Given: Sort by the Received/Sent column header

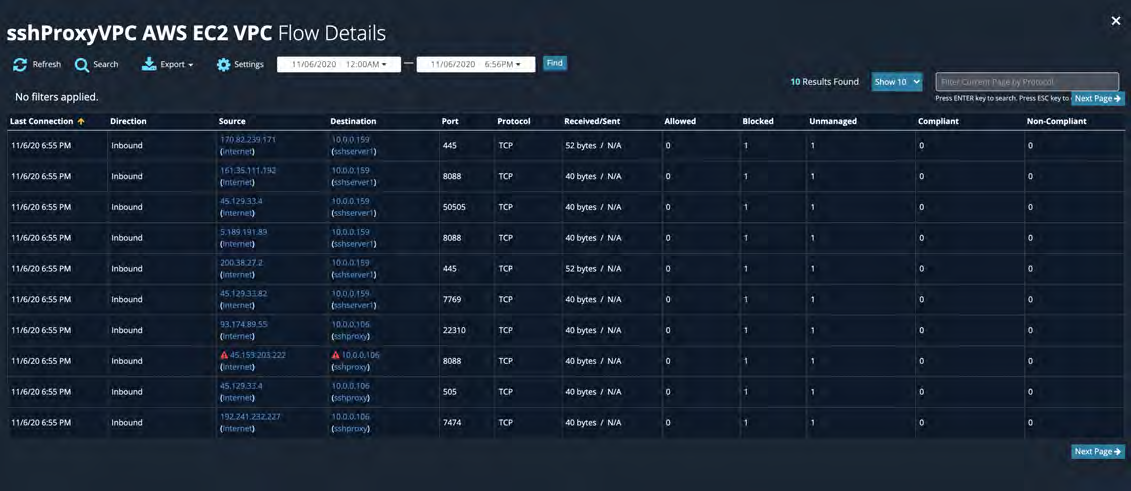Looking at the screenshot, I should (x=591, y=121).
